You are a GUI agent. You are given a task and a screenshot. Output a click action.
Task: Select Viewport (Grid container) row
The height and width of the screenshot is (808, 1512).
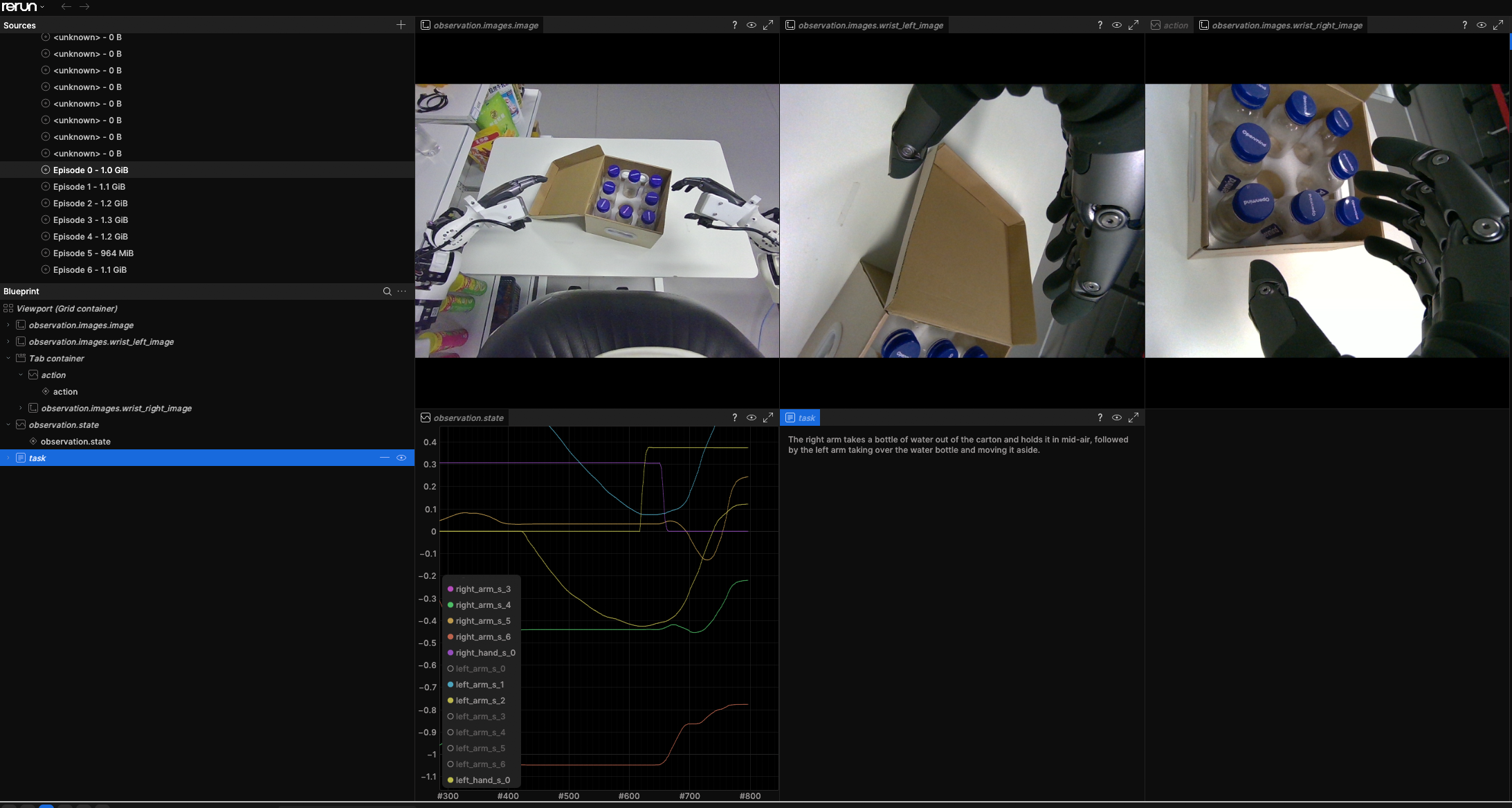pyautogui.click(x=207, y=308)
